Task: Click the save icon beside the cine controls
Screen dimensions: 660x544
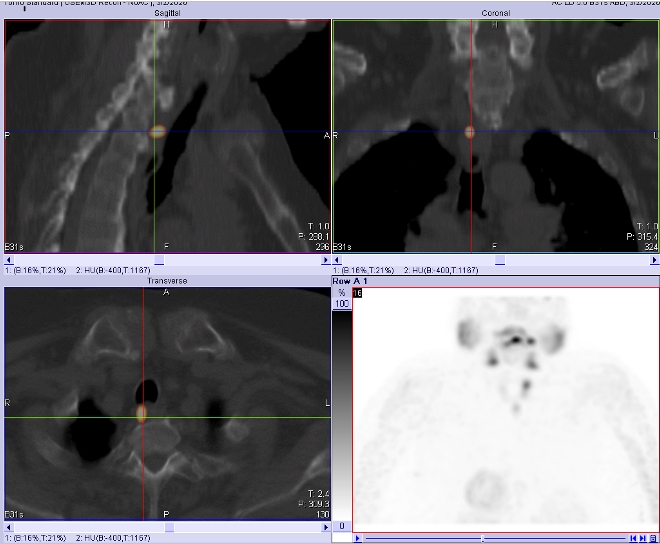Action: click(x=653, y=538)
